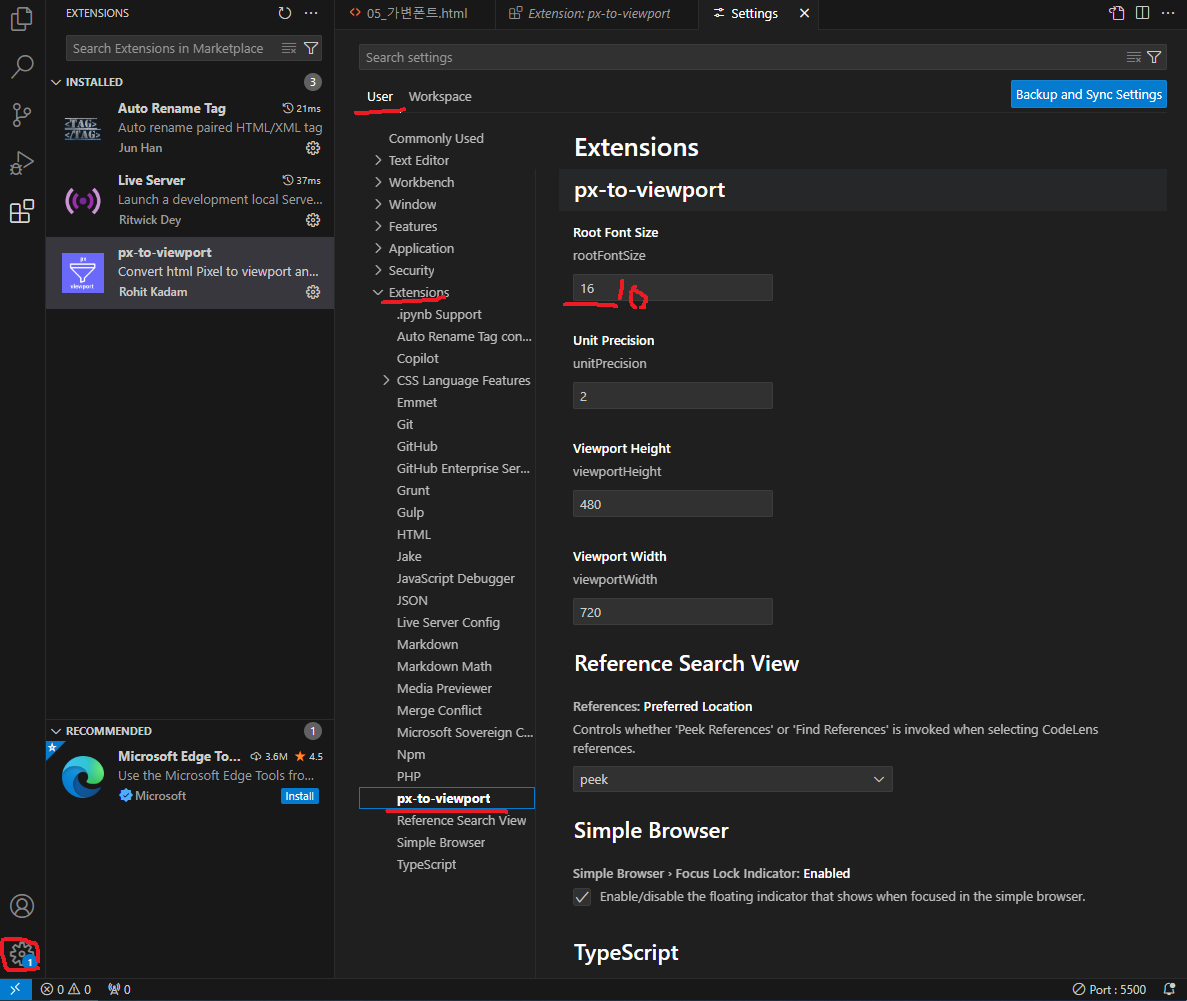Select Emmet in settings tree
This screenshot has width=1187, height=1001.
coord(416,402)
